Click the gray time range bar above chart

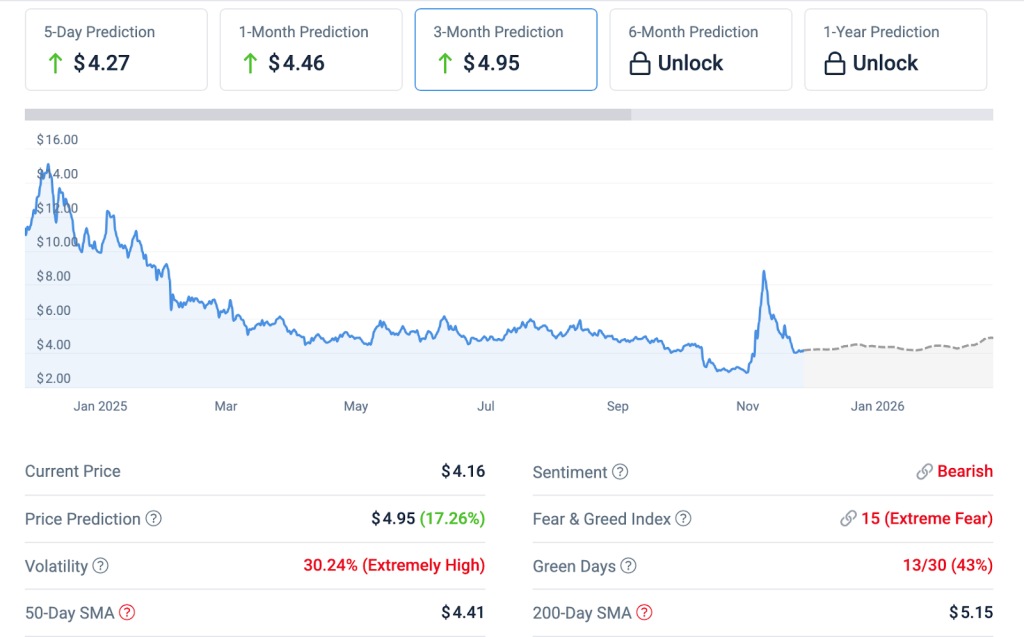coord(328,114)
